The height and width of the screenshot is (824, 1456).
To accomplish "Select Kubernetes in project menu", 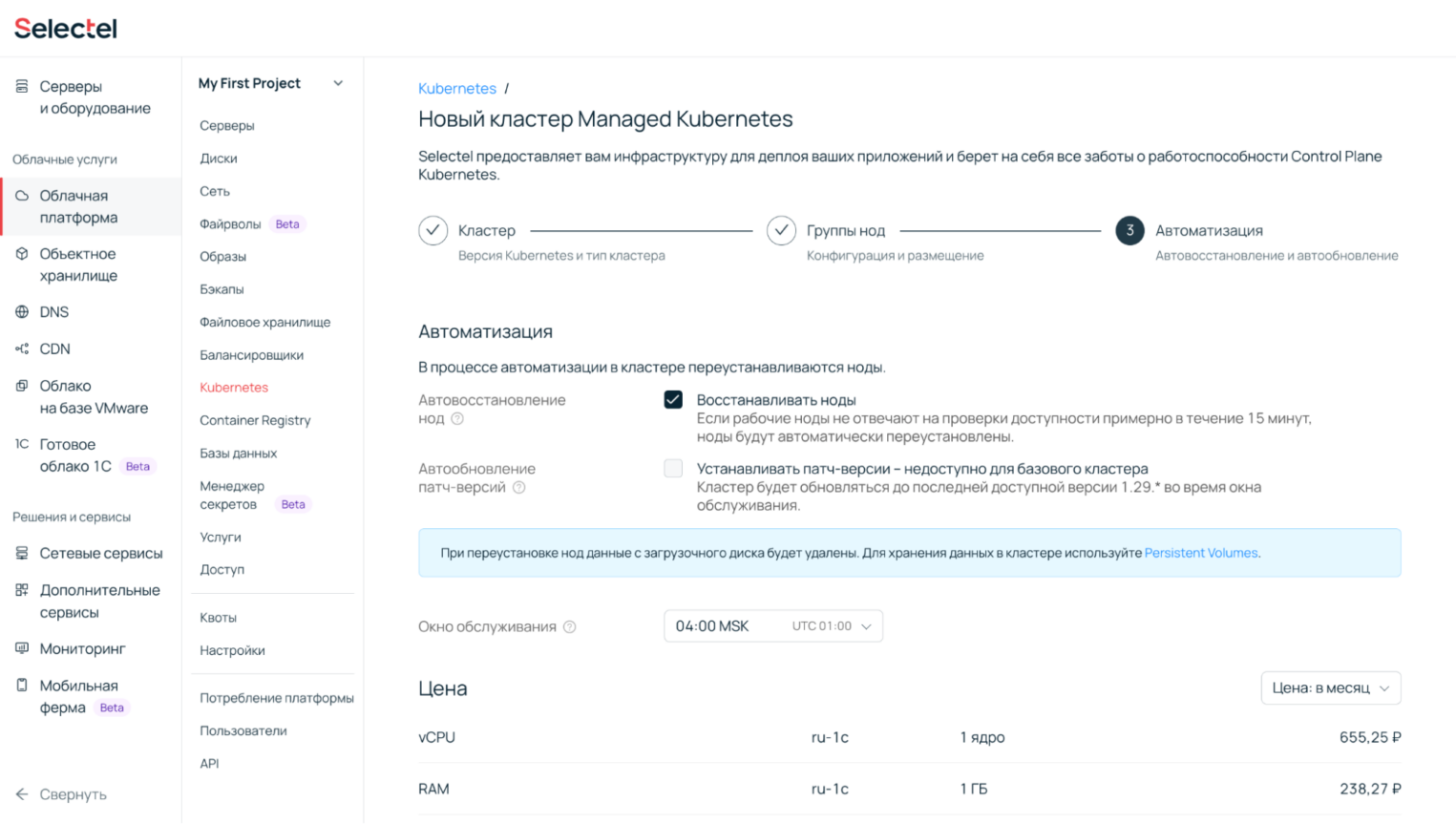I will 234,388.
